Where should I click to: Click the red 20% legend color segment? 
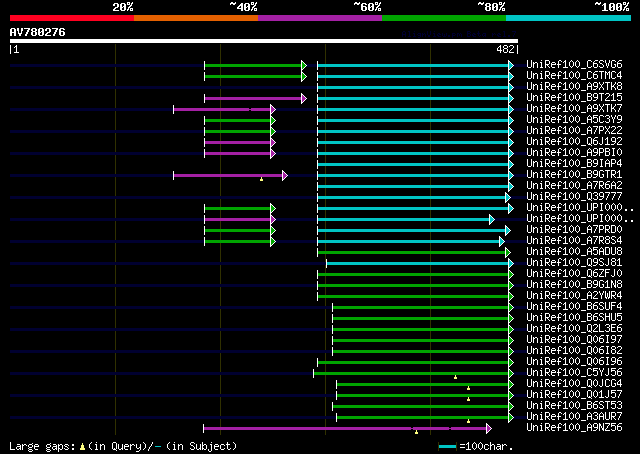tap(72, 18)
